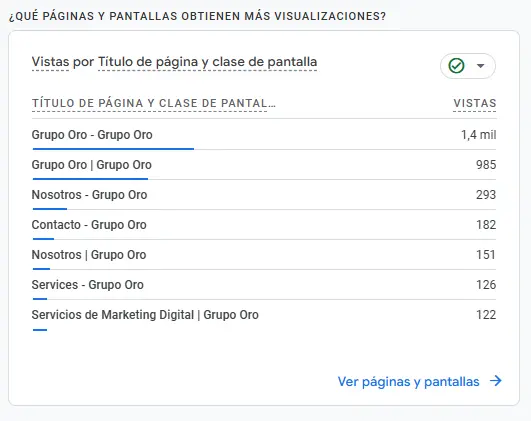Click the blue bar under 'Grupo Oro | Grupo Oro'
Screen dimensions: 531x421
click(90, 179)
